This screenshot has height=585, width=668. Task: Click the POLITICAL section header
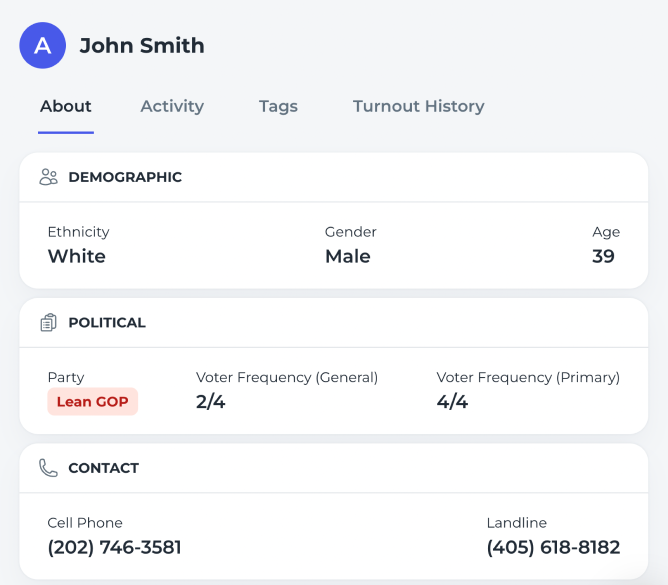point(107,323)
